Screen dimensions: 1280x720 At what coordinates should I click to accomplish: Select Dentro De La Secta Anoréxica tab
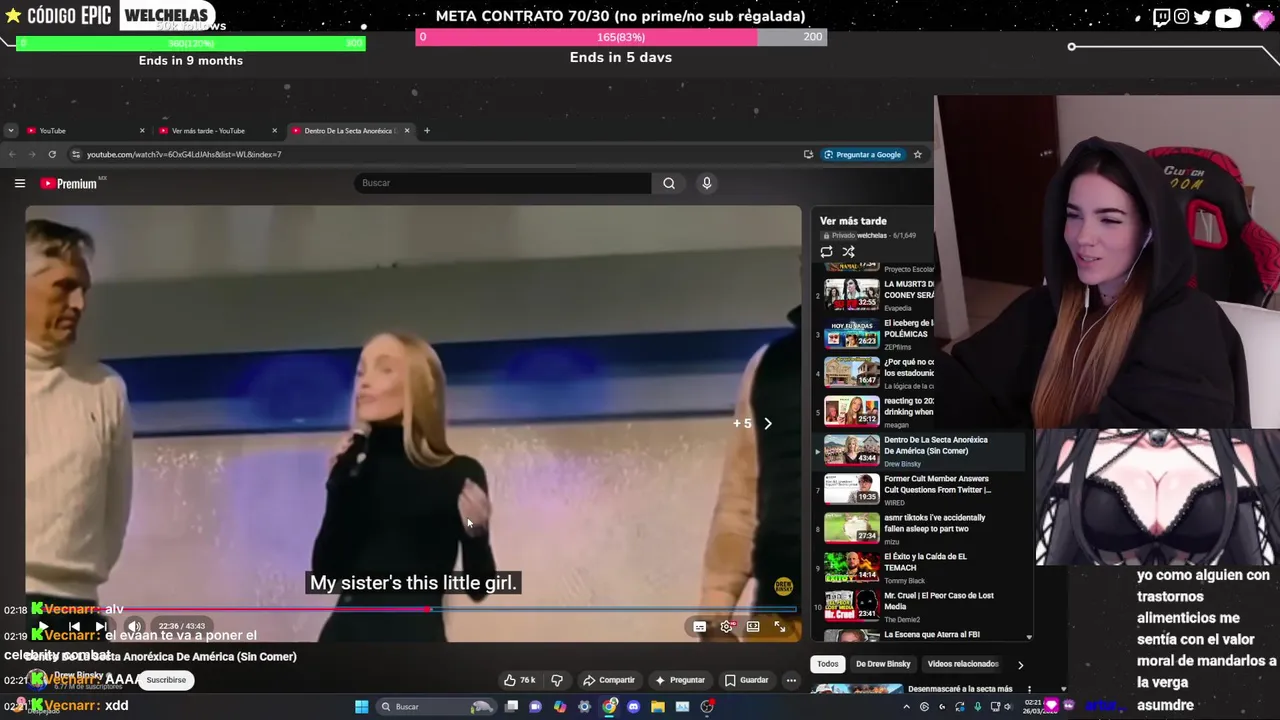click(x=349, y=131)
